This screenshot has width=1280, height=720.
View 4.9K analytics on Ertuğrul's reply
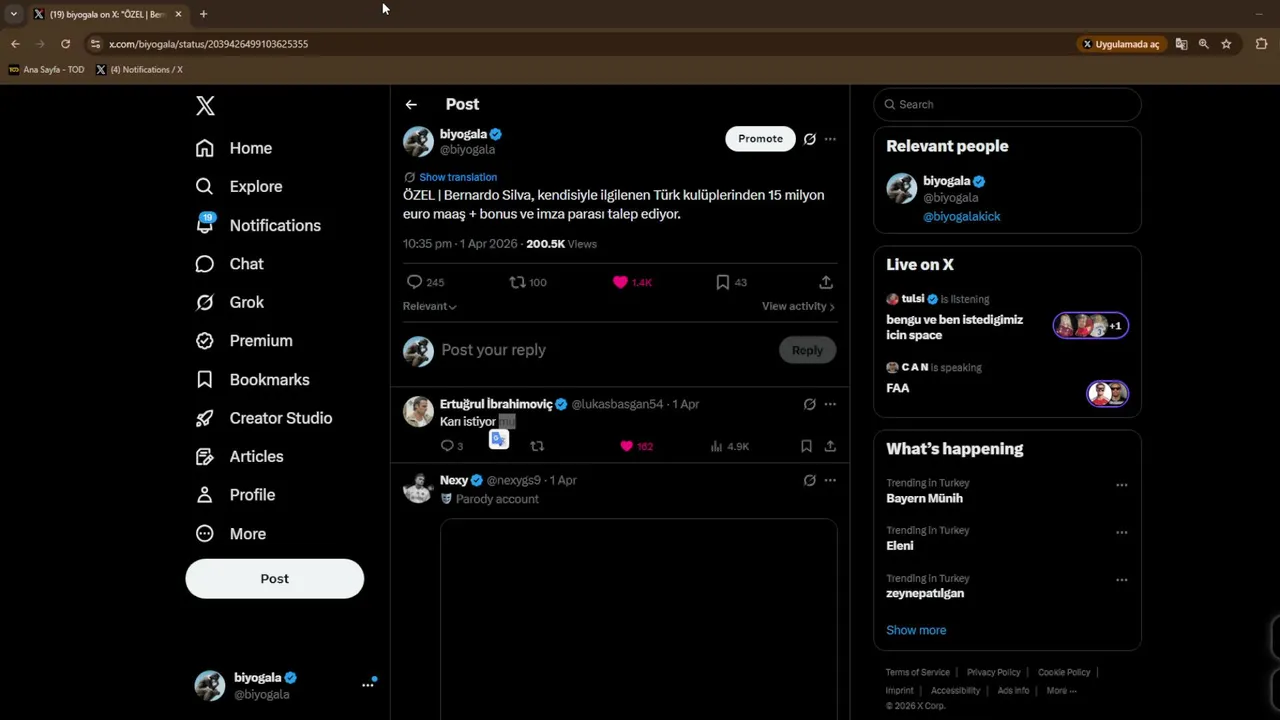click(729, 446)
